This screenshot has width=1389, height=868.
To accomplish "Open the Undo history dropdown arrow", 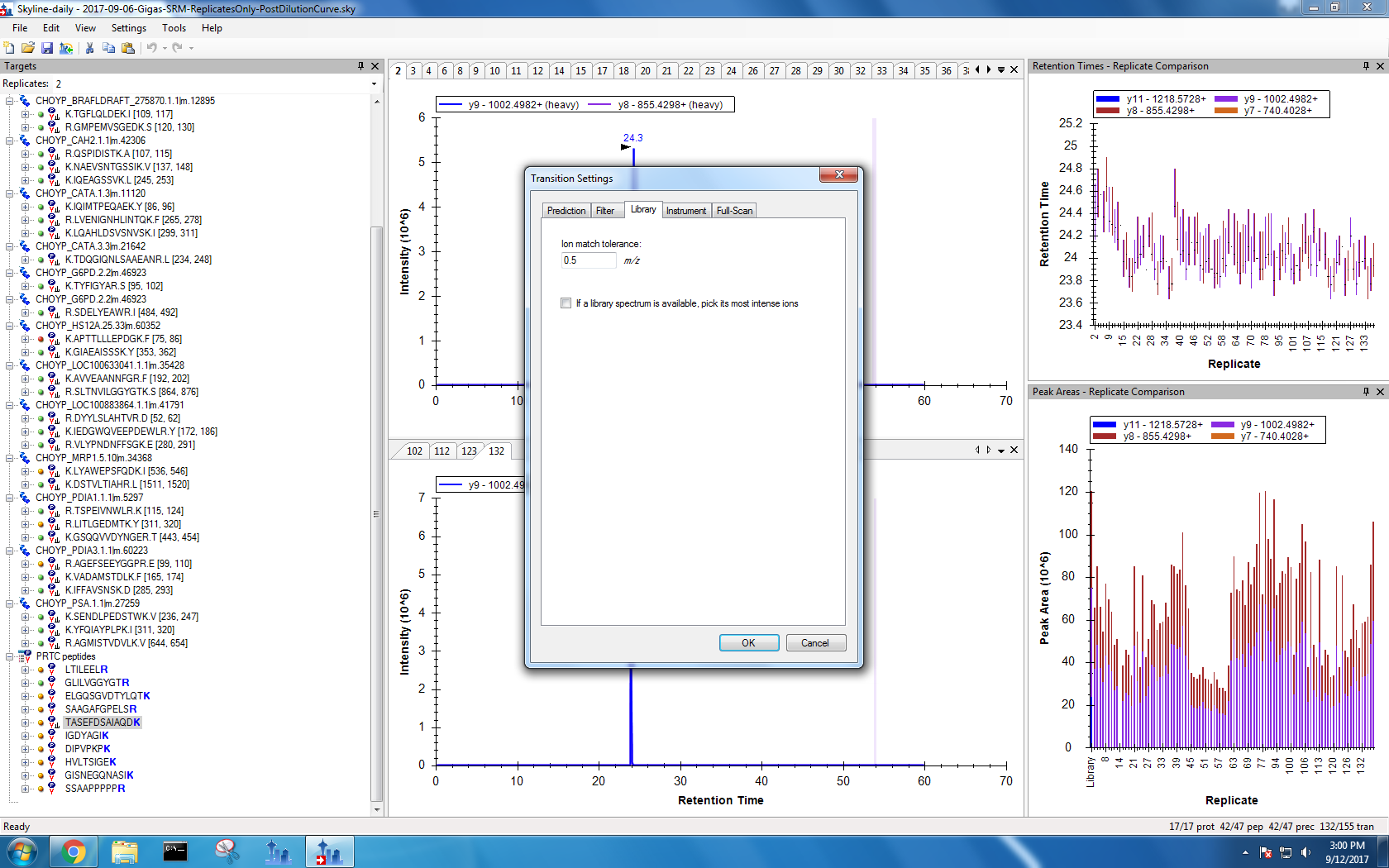I will [x=165, y=48].
